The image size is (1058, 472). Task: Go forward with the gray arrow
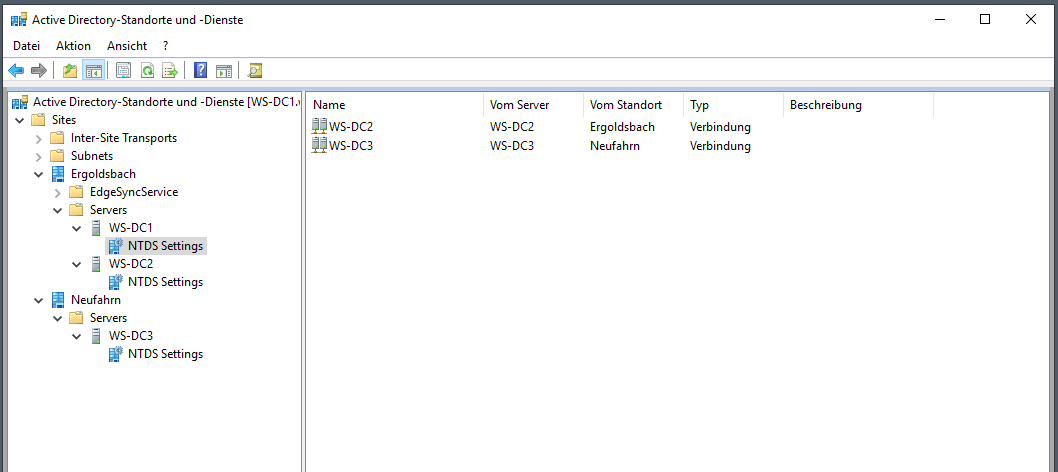tap(38, 70)
